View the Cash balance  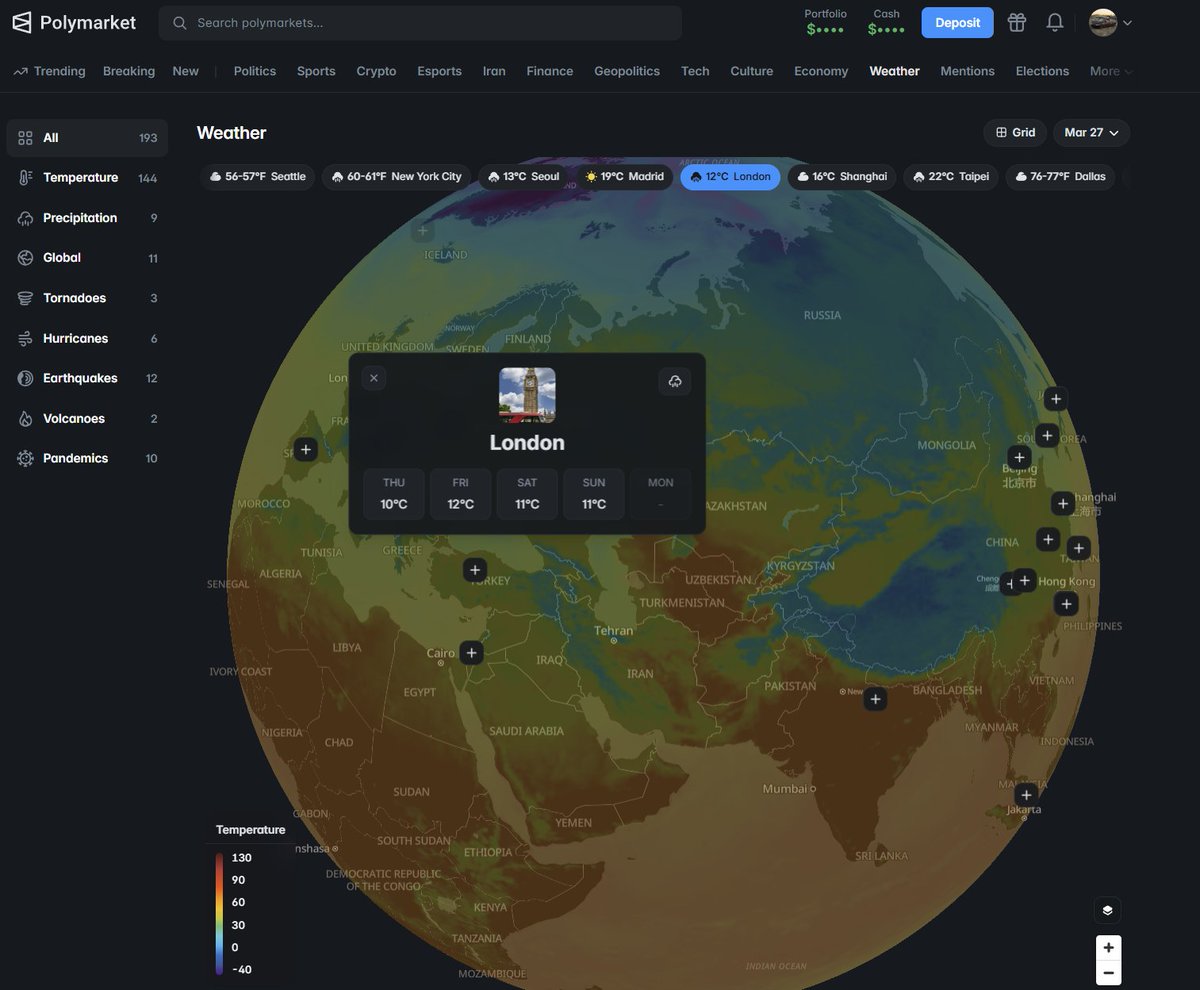click(x=886, y=22)
